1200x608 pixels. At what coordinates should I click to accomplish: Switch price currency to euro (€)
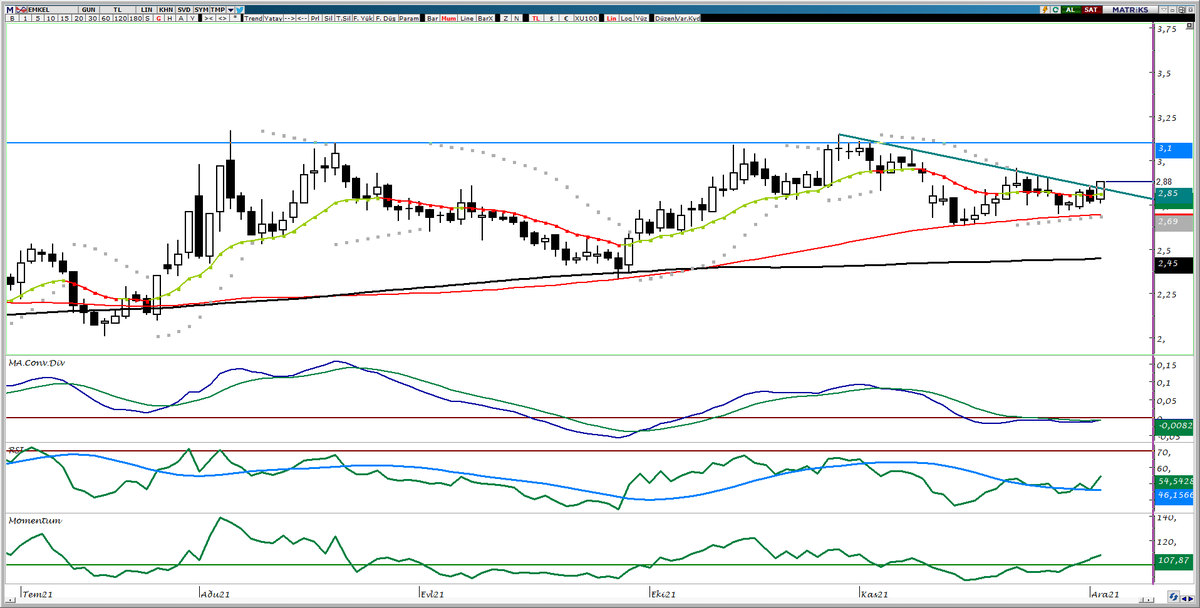point(565,19)
